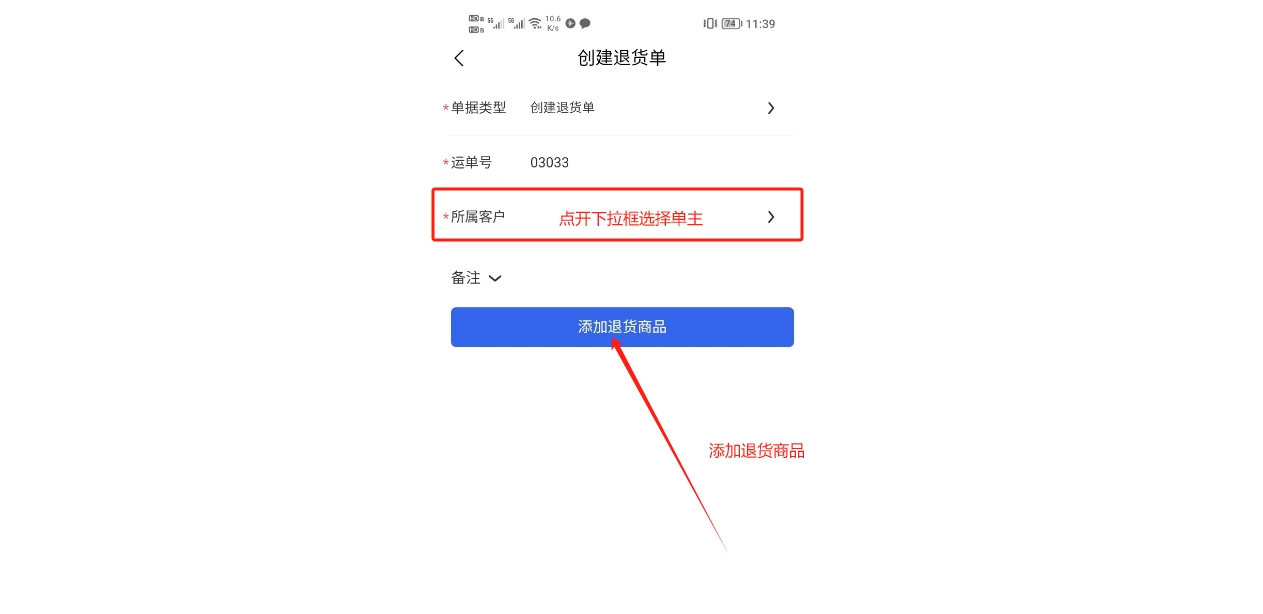Viewport: 1263px width, 614px height.
Task: Tap the 所属客户 label
Action: tap(478, 217)
